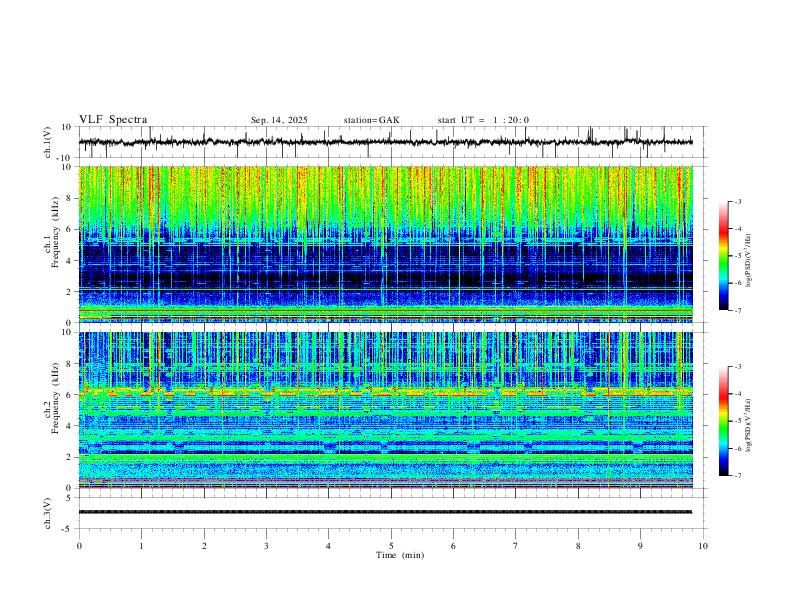The height and width of the screenshot is (612, 792).
Task: Click ch.1 'Frequency (kHz)' axis label
Action: (56, 232)
